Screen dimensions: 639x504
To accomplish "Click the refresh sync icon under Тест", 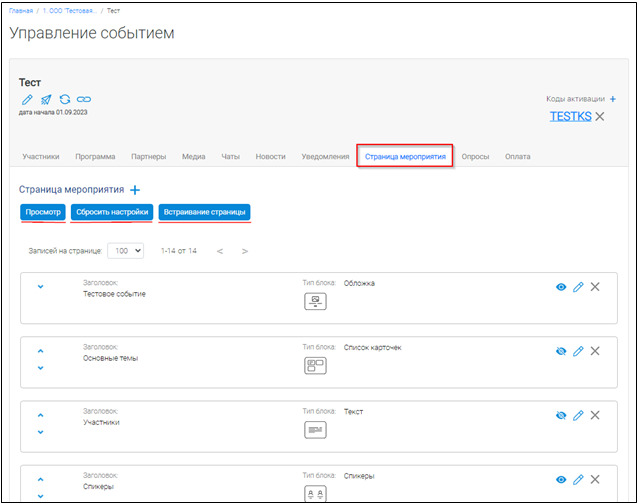I will (x=64, y=99).
